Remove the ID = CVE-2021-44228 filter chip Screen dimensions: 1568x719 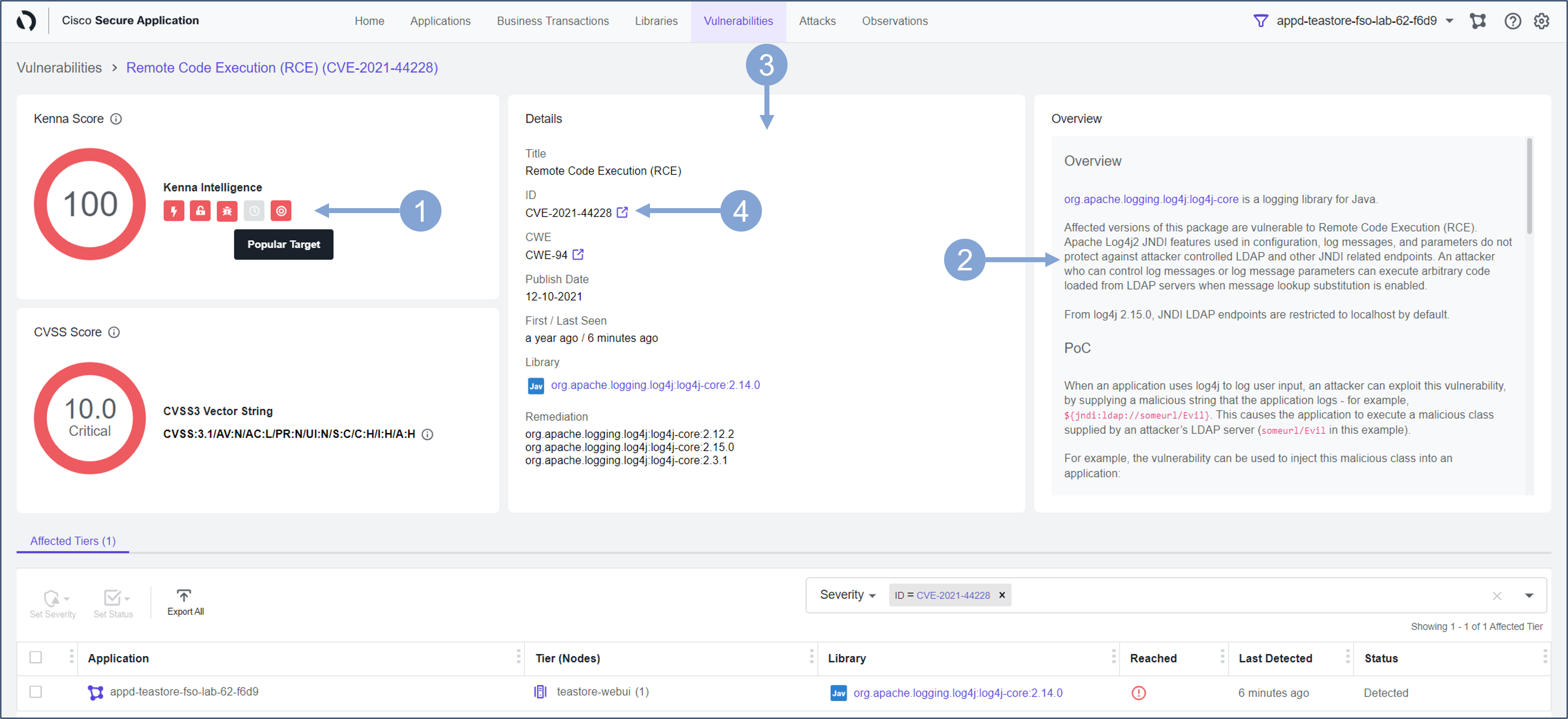click(1002, 596)
